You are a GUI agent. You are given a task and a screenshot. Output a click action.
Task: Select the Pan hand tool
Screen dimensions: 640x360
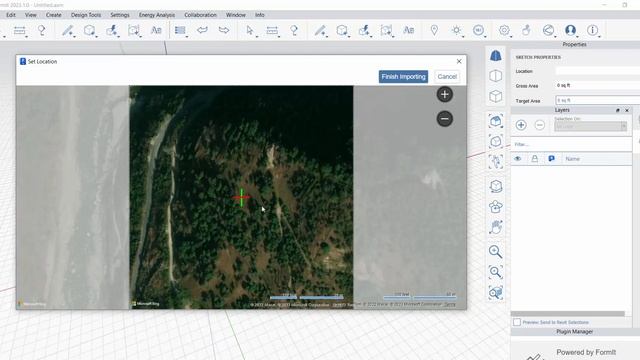(496, 227)
